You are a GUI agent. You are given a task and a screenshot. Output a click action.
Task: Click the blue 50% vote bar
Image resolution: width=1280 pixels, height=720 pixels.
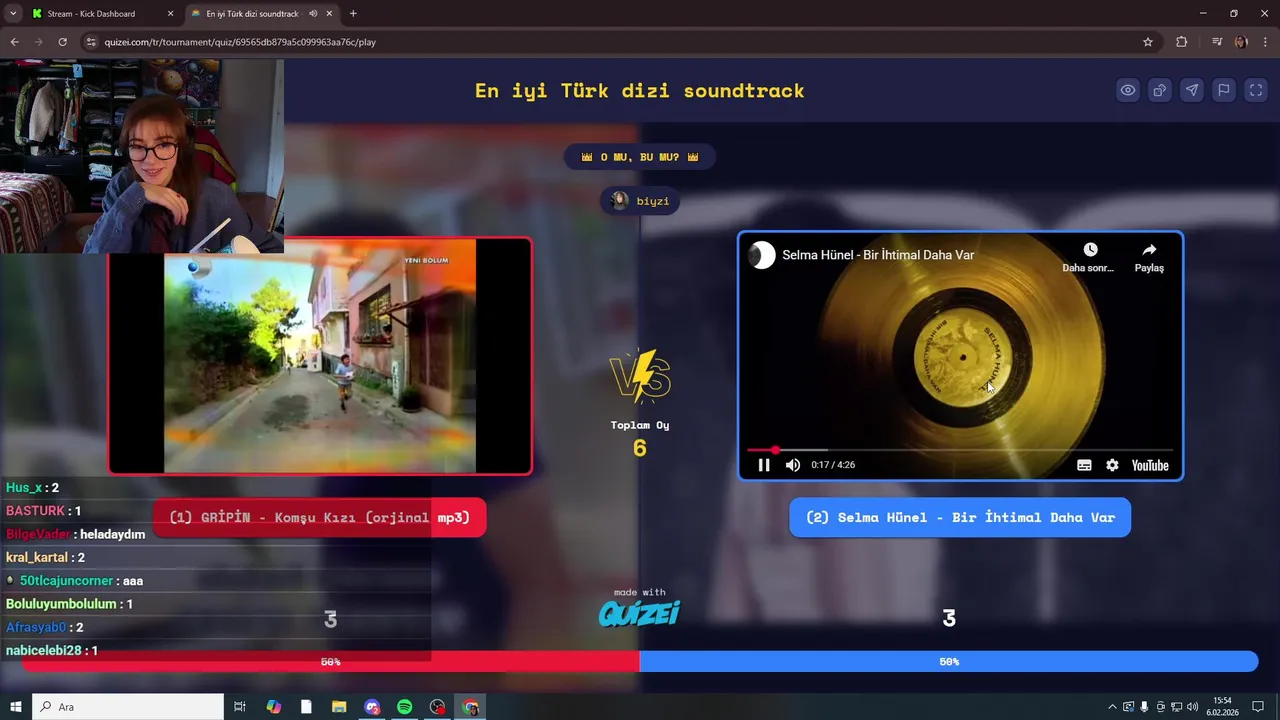click(x=949, y=661)
